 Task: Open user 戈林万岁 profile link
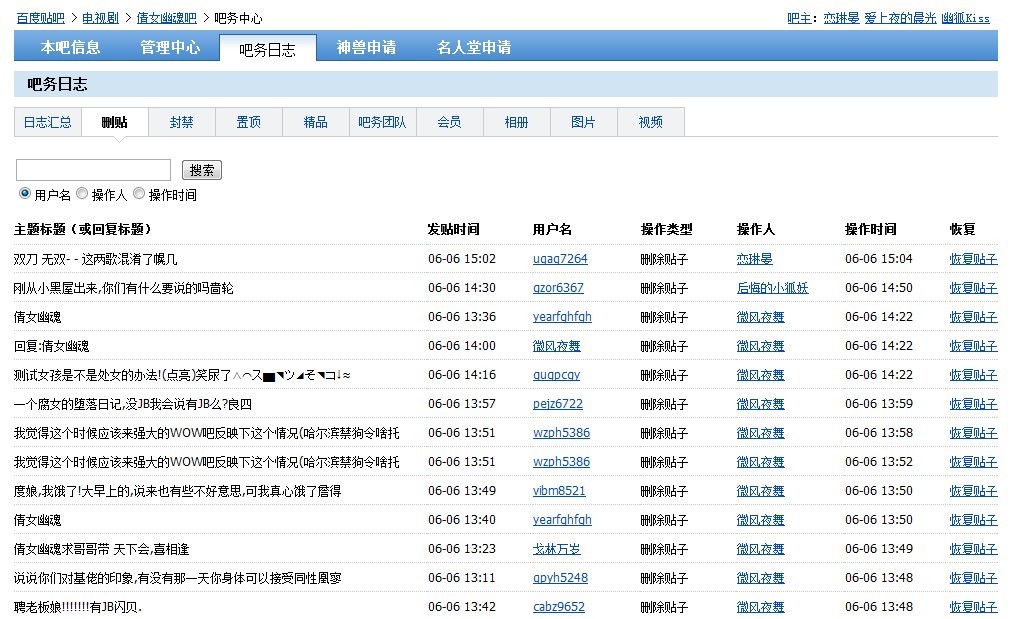coord(557,549)
